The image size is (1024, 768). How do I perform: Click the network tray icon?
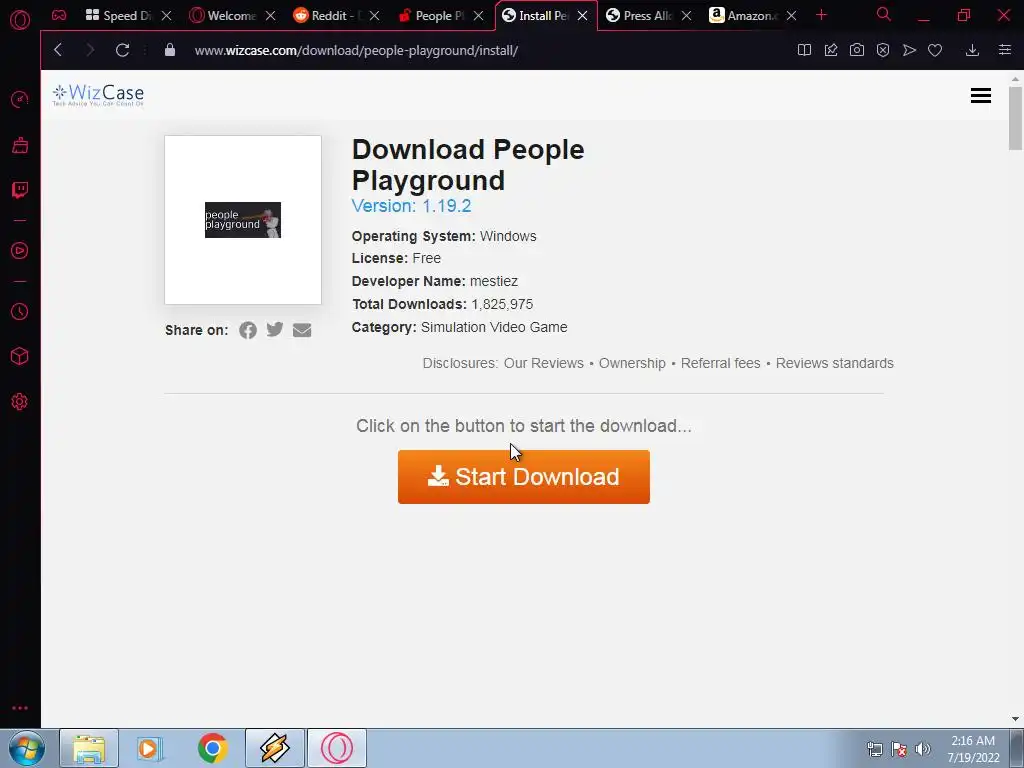874,749
